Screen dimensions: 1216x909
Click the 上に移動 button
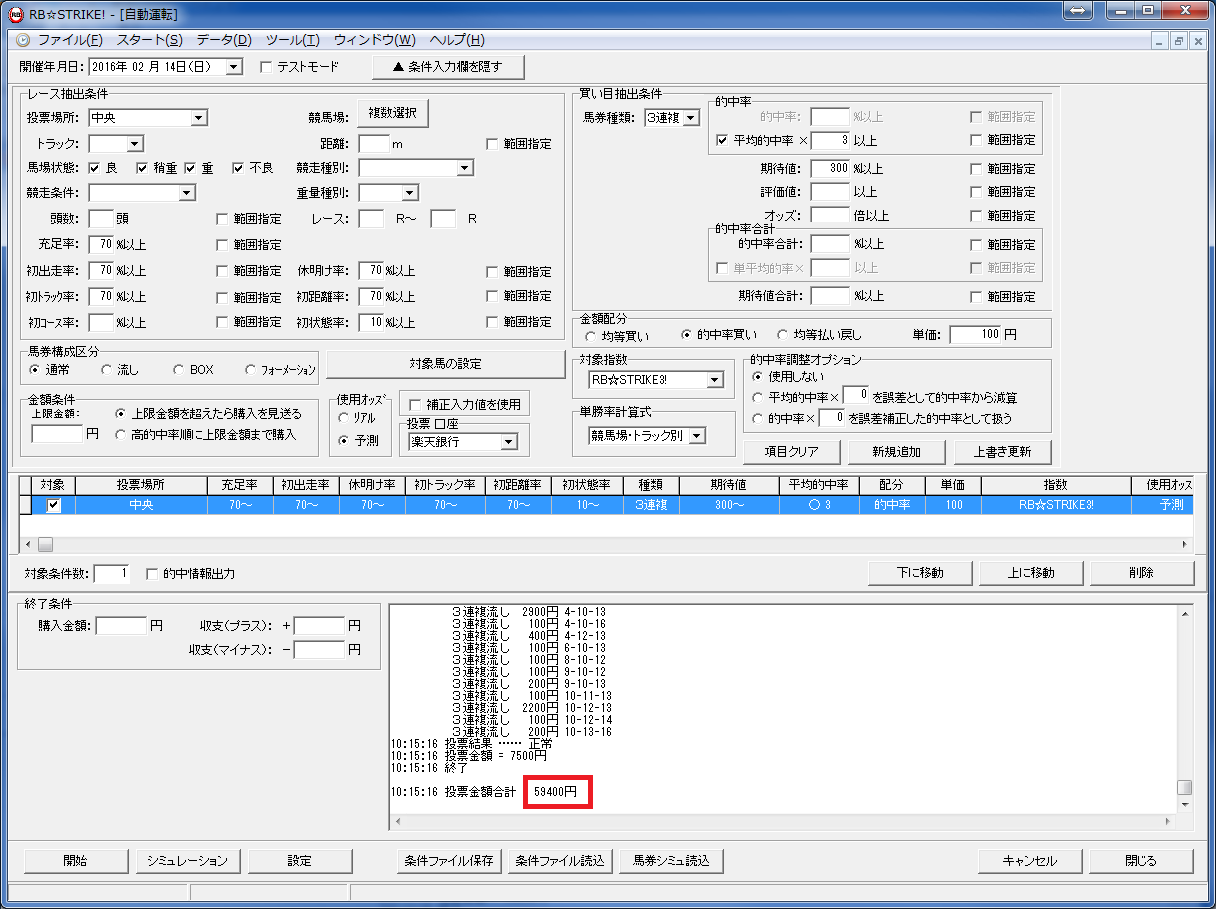pos(1031,573)
